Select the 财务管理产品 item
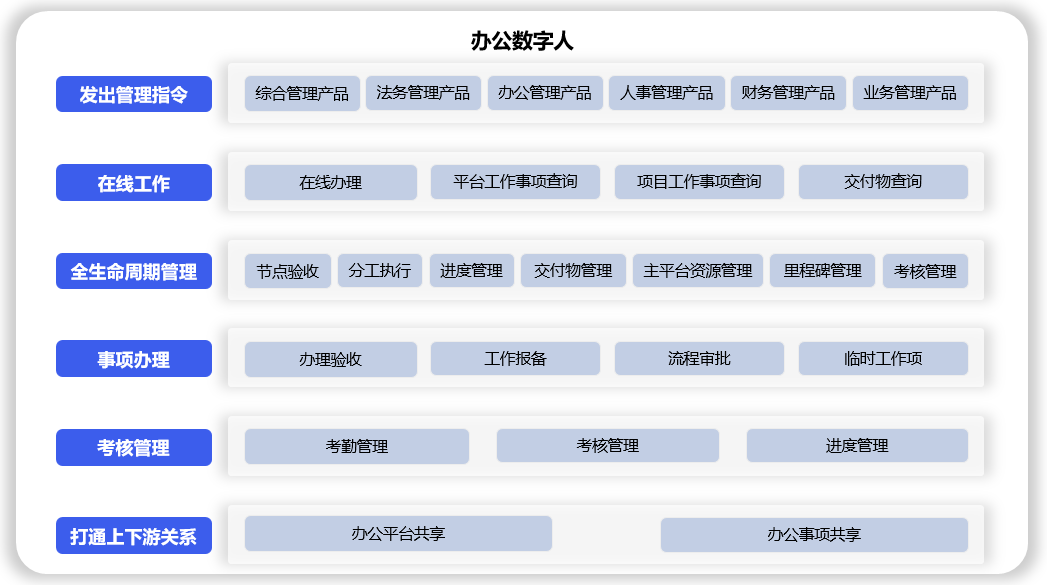The height and width of the screenshot is (585, 1047). [788, 93]
